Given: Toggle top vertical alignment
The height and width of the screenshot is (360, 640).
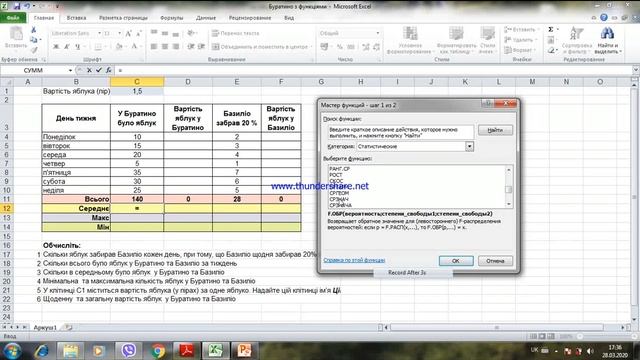Looking at the screenshot, I should click(154, 33).
